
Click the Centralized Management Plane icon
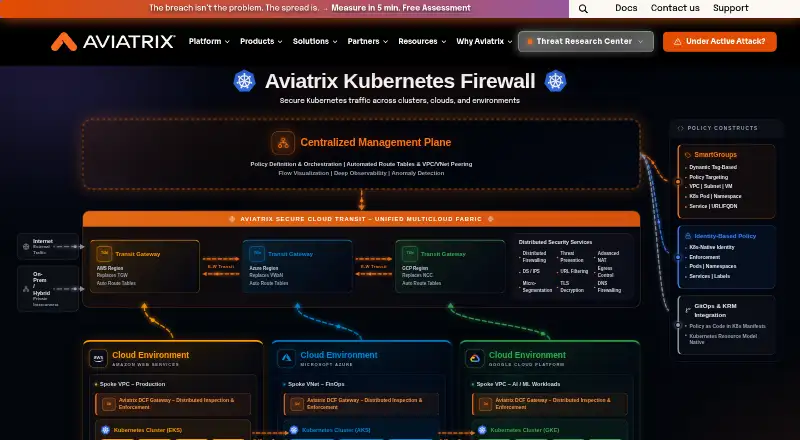pos(283,143)
